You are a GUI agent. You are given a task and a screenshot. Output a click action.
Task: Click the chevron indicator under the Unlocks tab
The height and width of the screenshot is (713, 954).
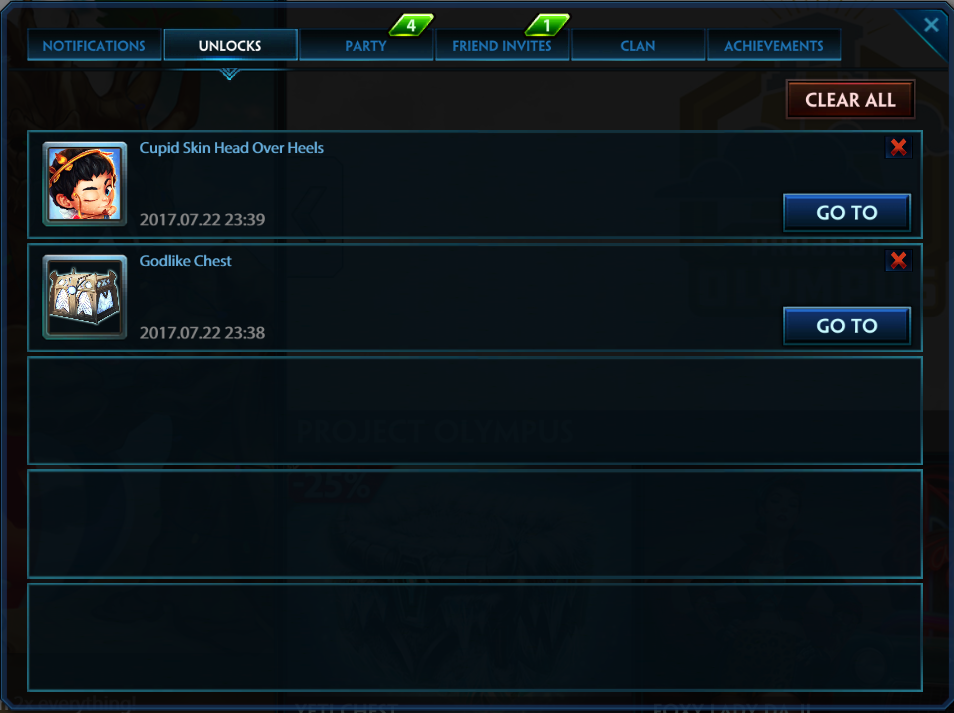[229, 74]
